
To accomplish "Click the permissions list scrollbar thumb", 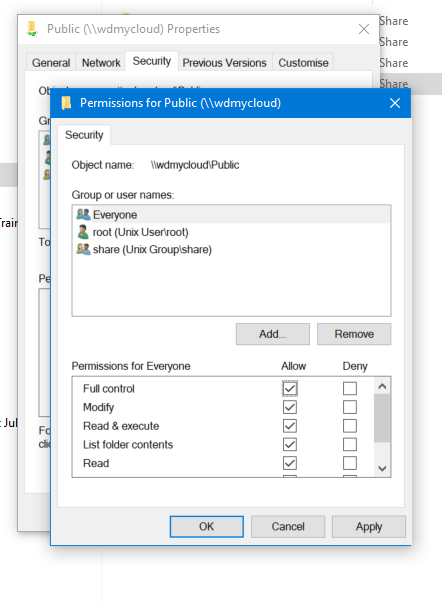I will pos(382,418).
